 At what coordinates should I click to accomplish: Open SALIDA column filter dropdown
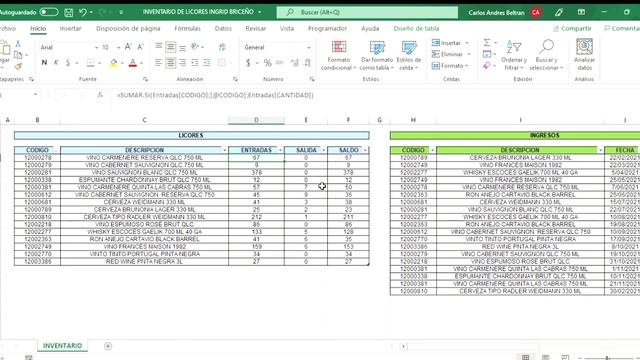324,150
